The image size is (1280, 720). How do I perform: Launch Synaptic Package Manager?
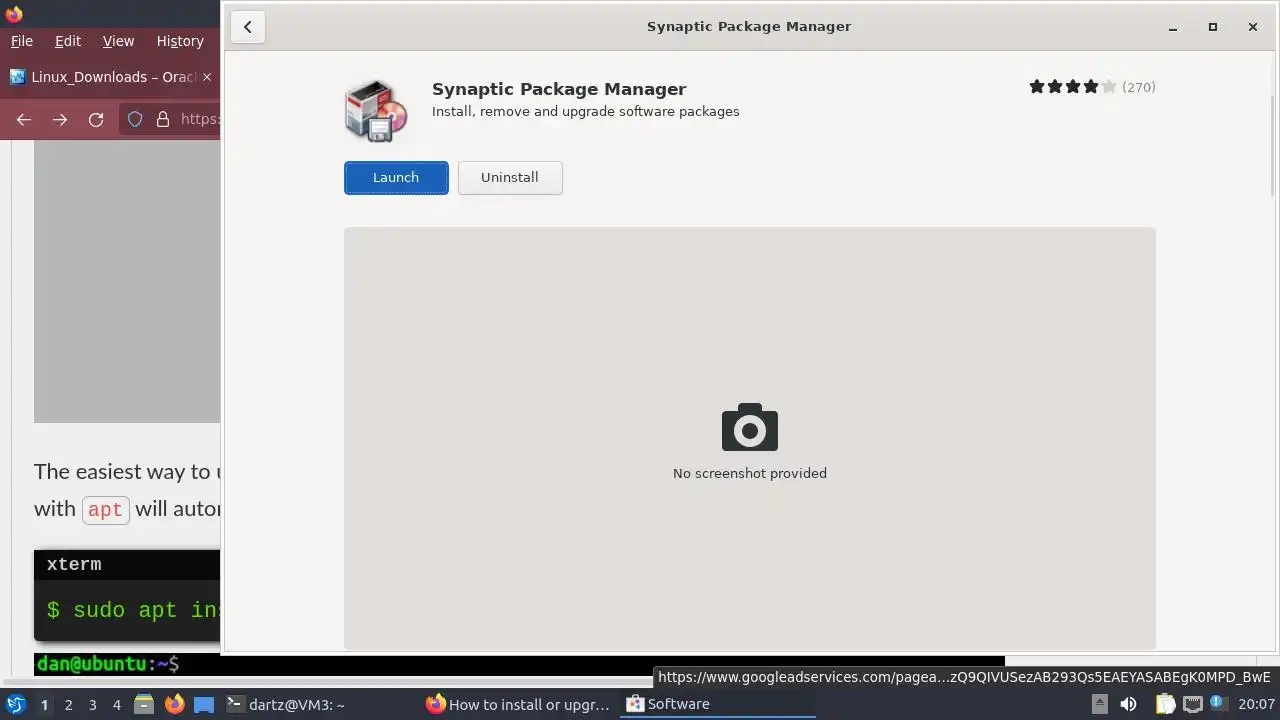(396, 178)
